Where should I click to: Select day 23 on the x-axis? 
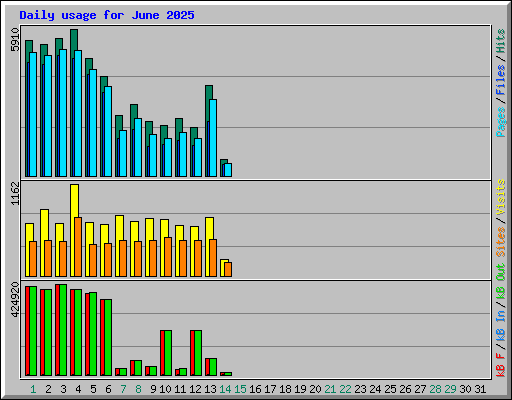coord(360,389)
